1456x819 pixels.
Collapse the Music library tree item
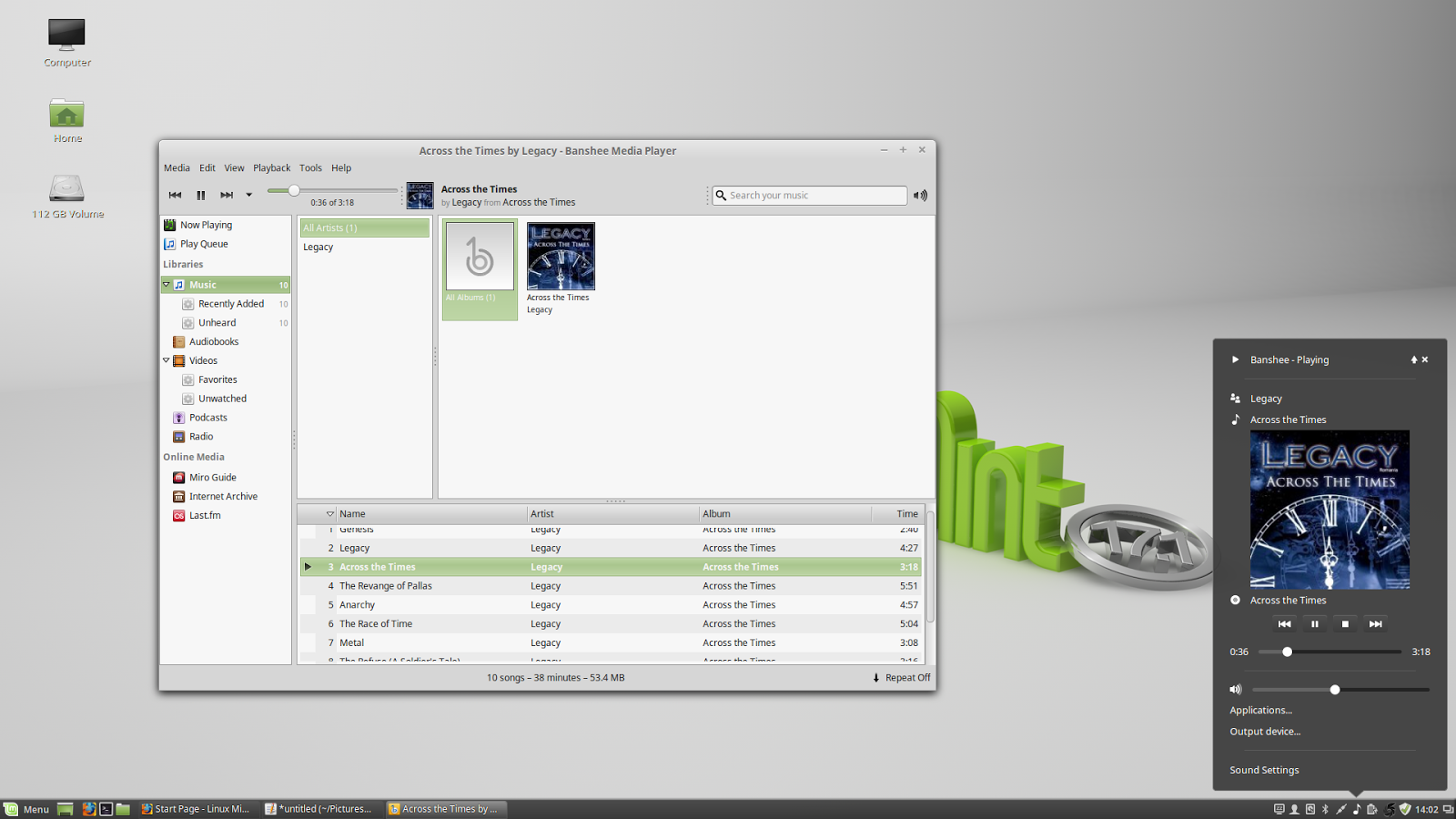pyautogui.click(x=166, y=284)
